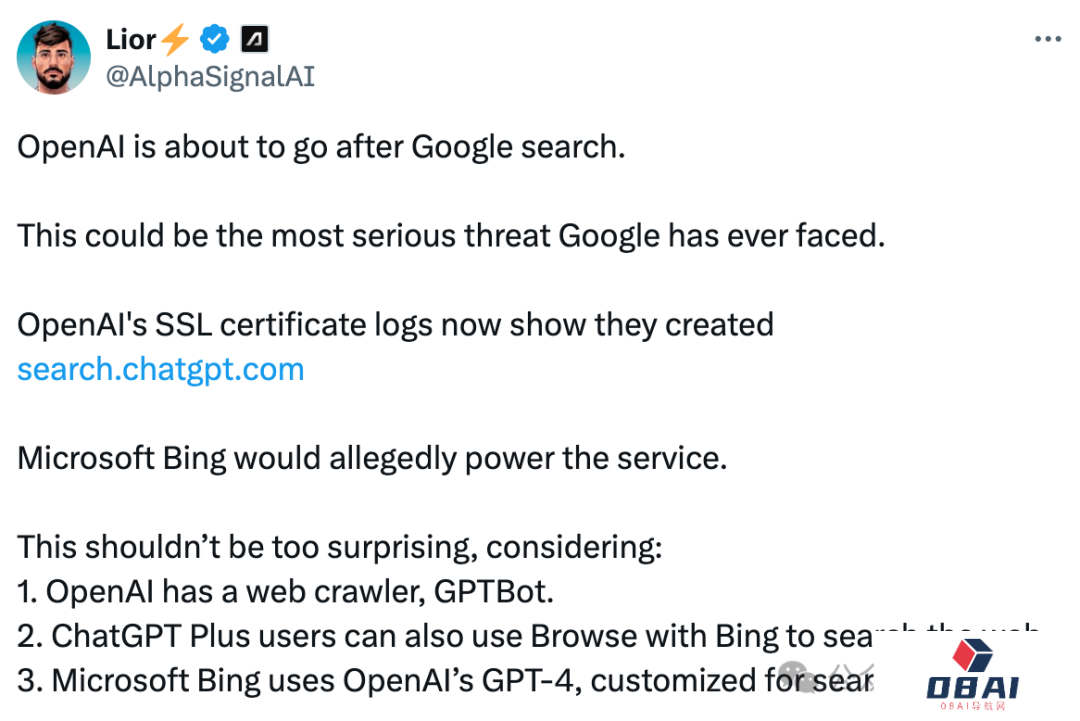
Task: Open the @AlphaSignalAI handle link
Action: pyautogui.click(x=210, y=76)
